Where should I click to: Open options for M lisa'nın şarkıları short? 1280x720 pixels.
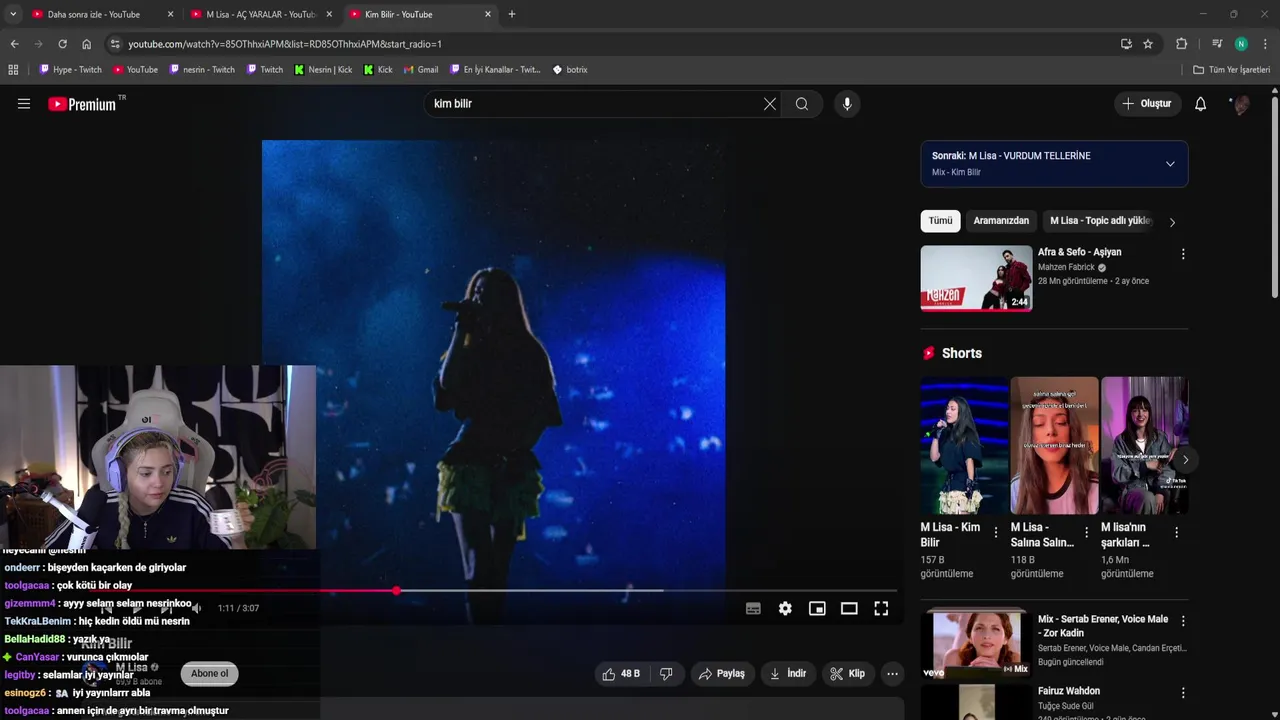click(x=1176, y=533)
